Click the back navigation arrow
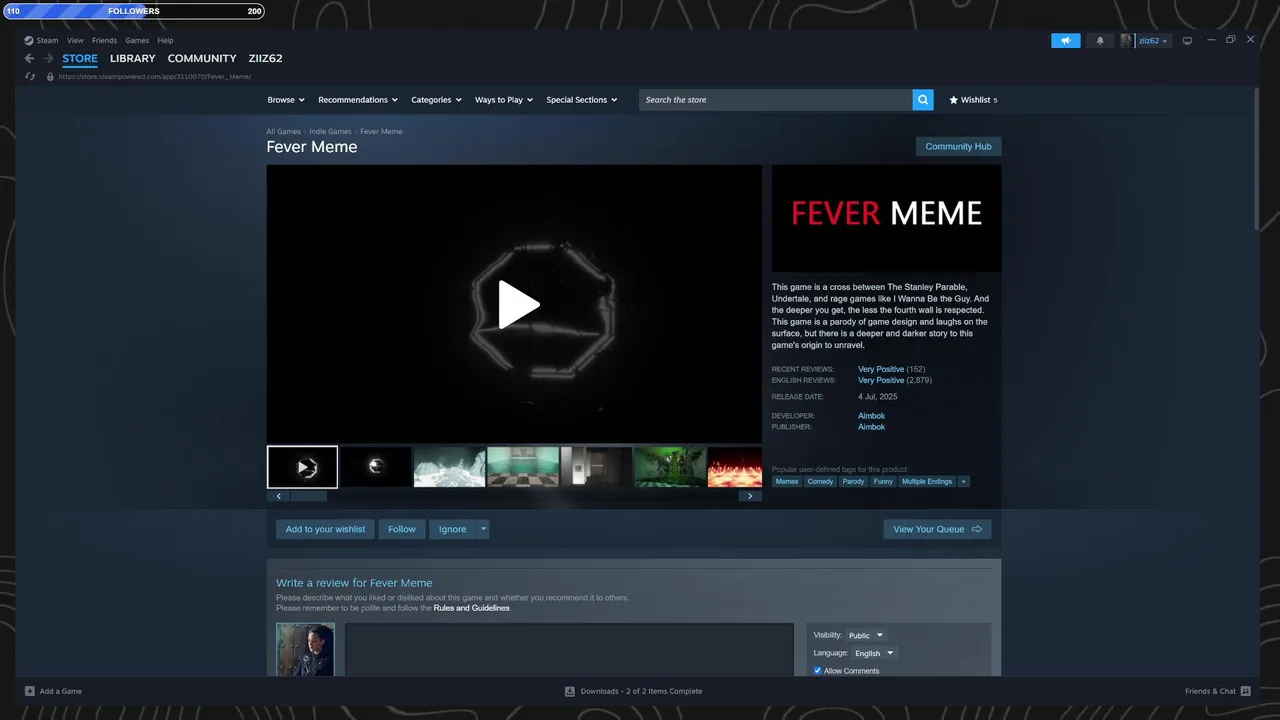This screenshot has height=720, width=1280. [x=29, y=58]
